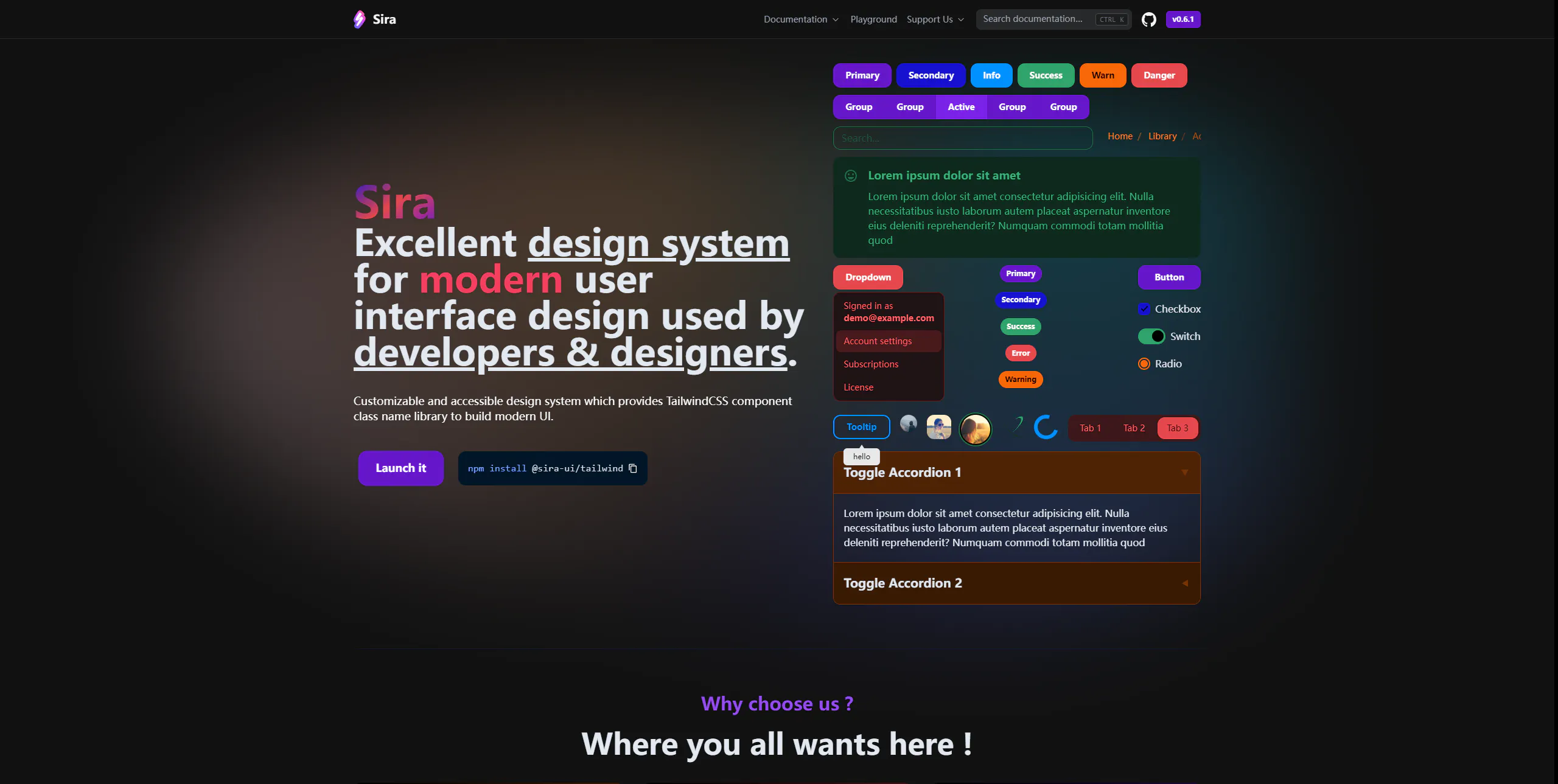Switch to Tab 1
Image resolution: width=1558 pixels, height=784 pixels.
tap(1090, 428)
